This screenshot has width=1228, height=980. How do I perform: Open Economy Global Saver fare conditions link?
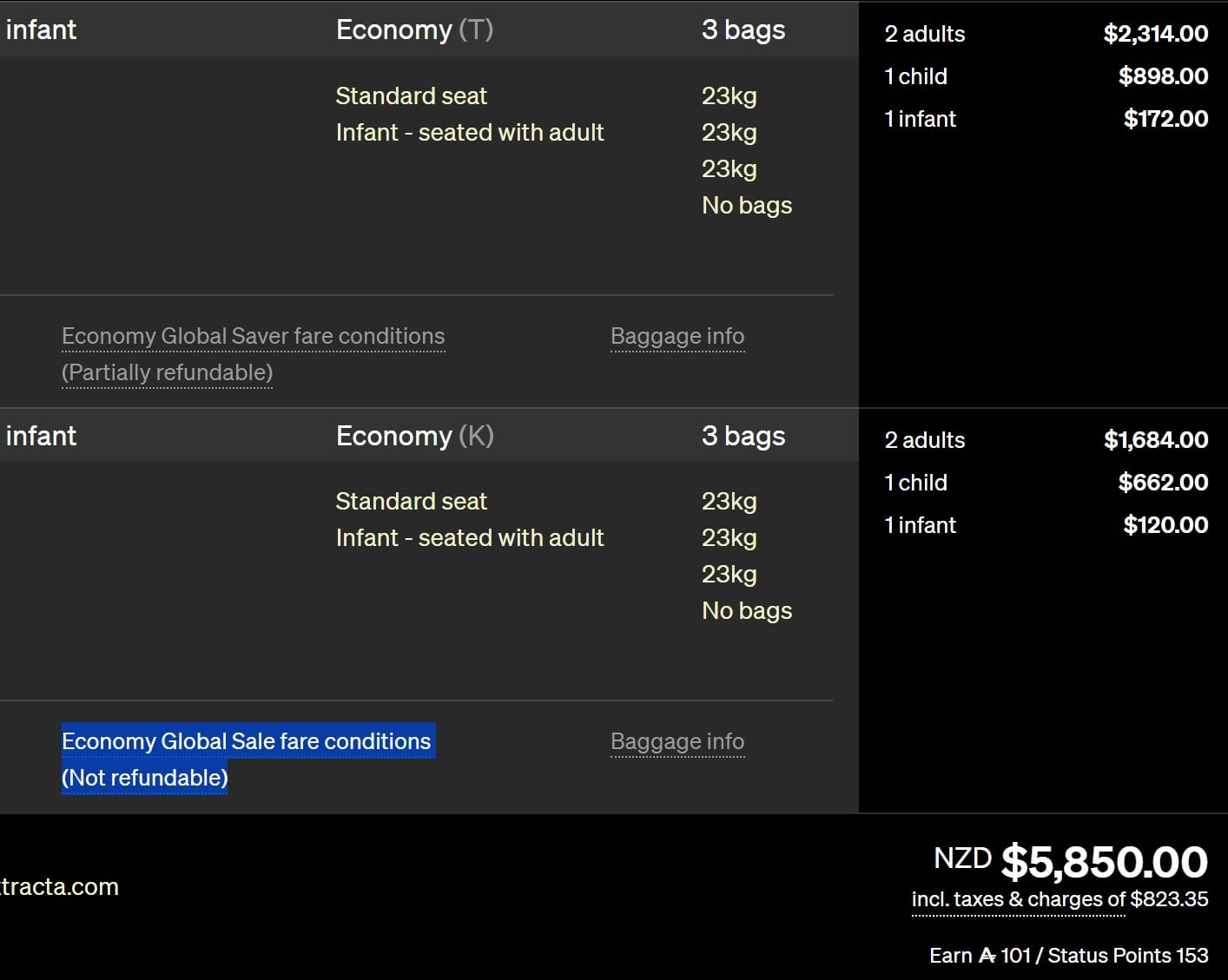(x=253, y=336)
